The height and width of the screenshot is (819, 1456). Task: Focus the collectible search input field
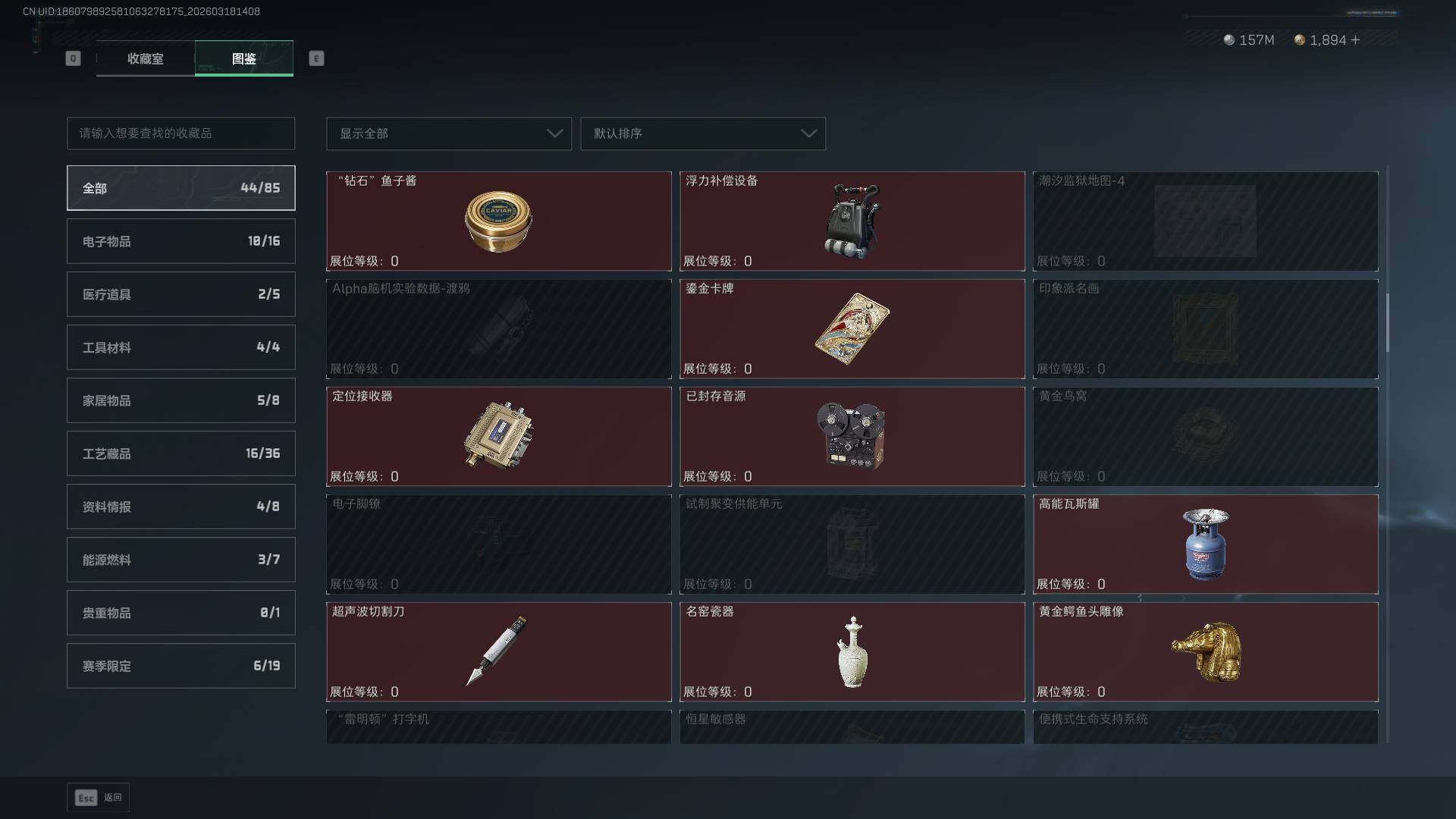pos(181,133)
